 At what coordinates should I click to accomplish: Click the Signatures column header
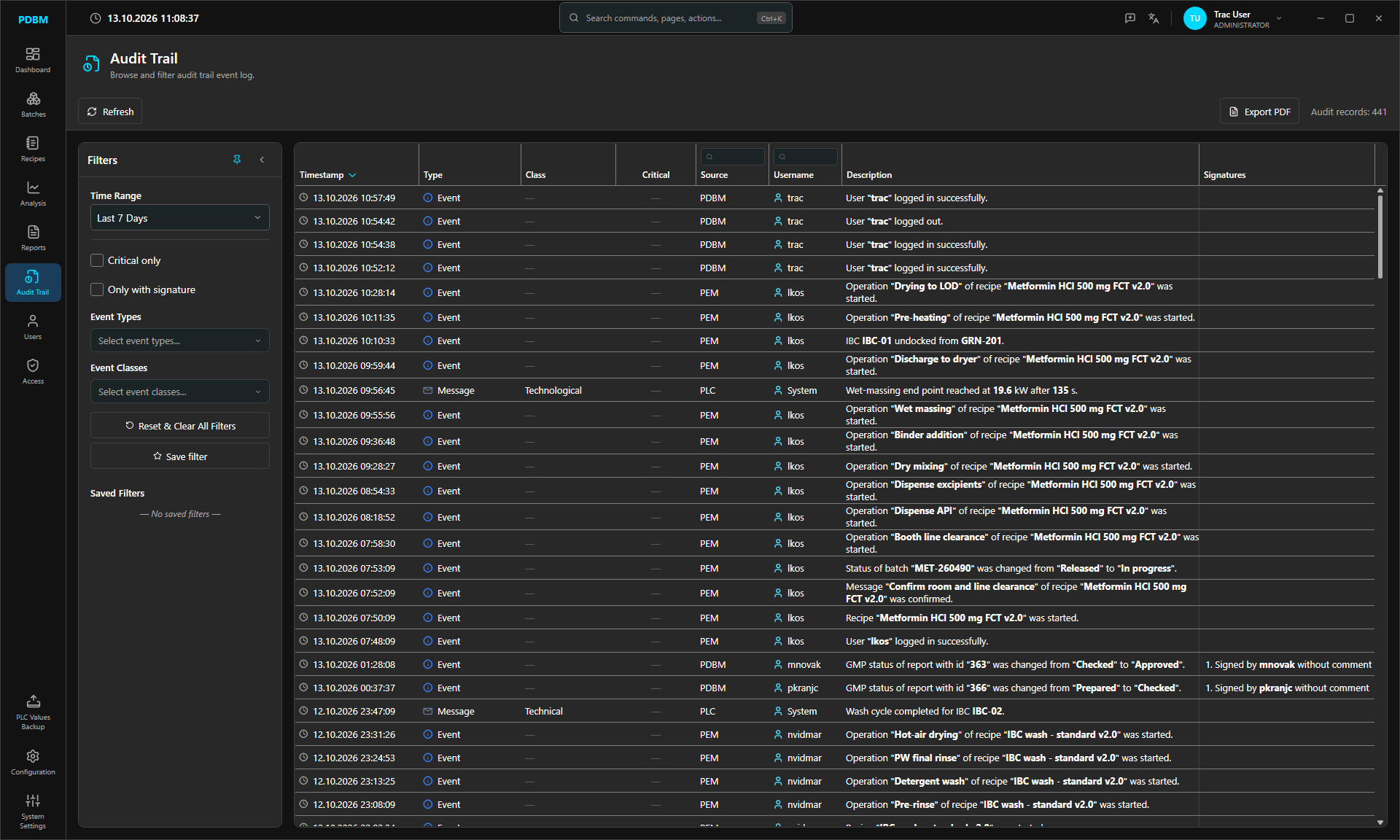point(1224,175)
